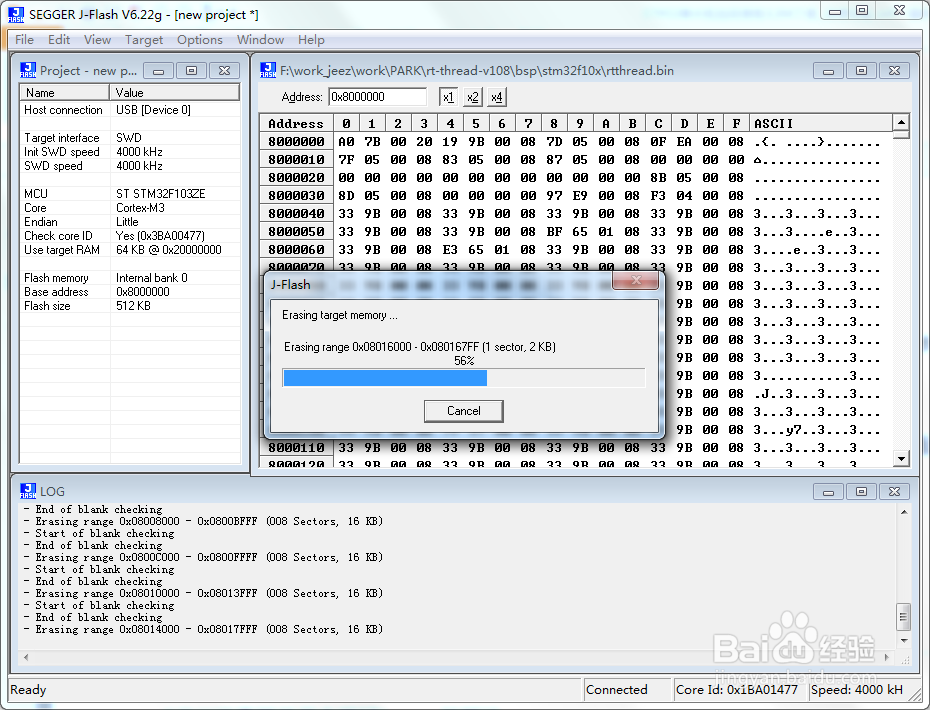Click the 512 KB flash size value

click(x=133, y=306)
